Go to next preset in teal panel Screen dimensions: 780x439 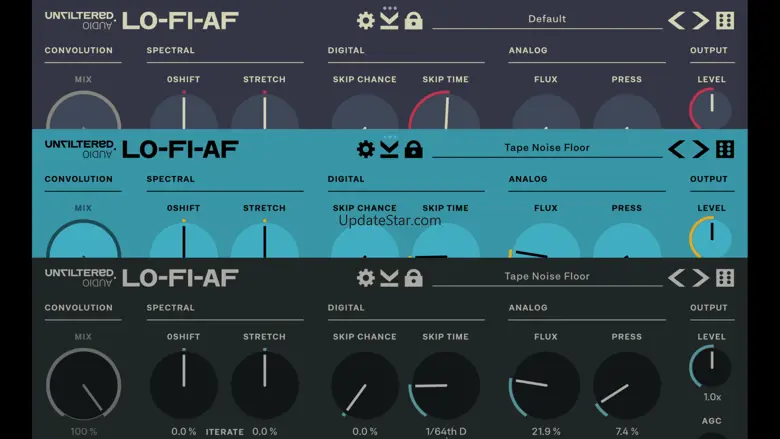click(700, 149)
